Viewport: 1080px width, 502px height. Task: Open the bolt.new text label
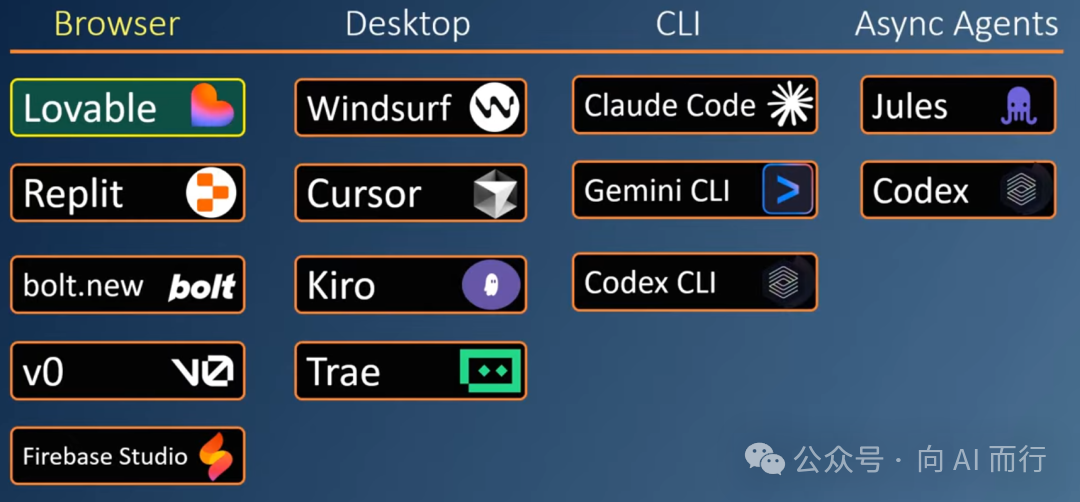point(83,285)
